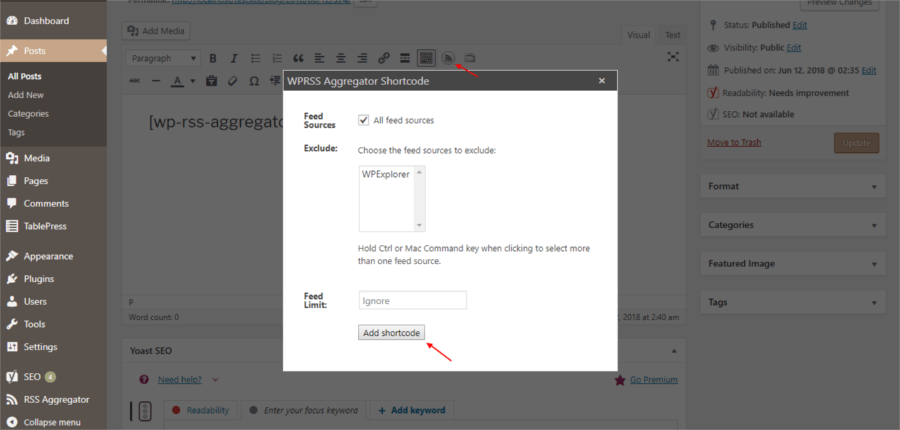The image size is (900, 430).
Task: Click Paste as text clipboard icon
Action: coord(211,81)
